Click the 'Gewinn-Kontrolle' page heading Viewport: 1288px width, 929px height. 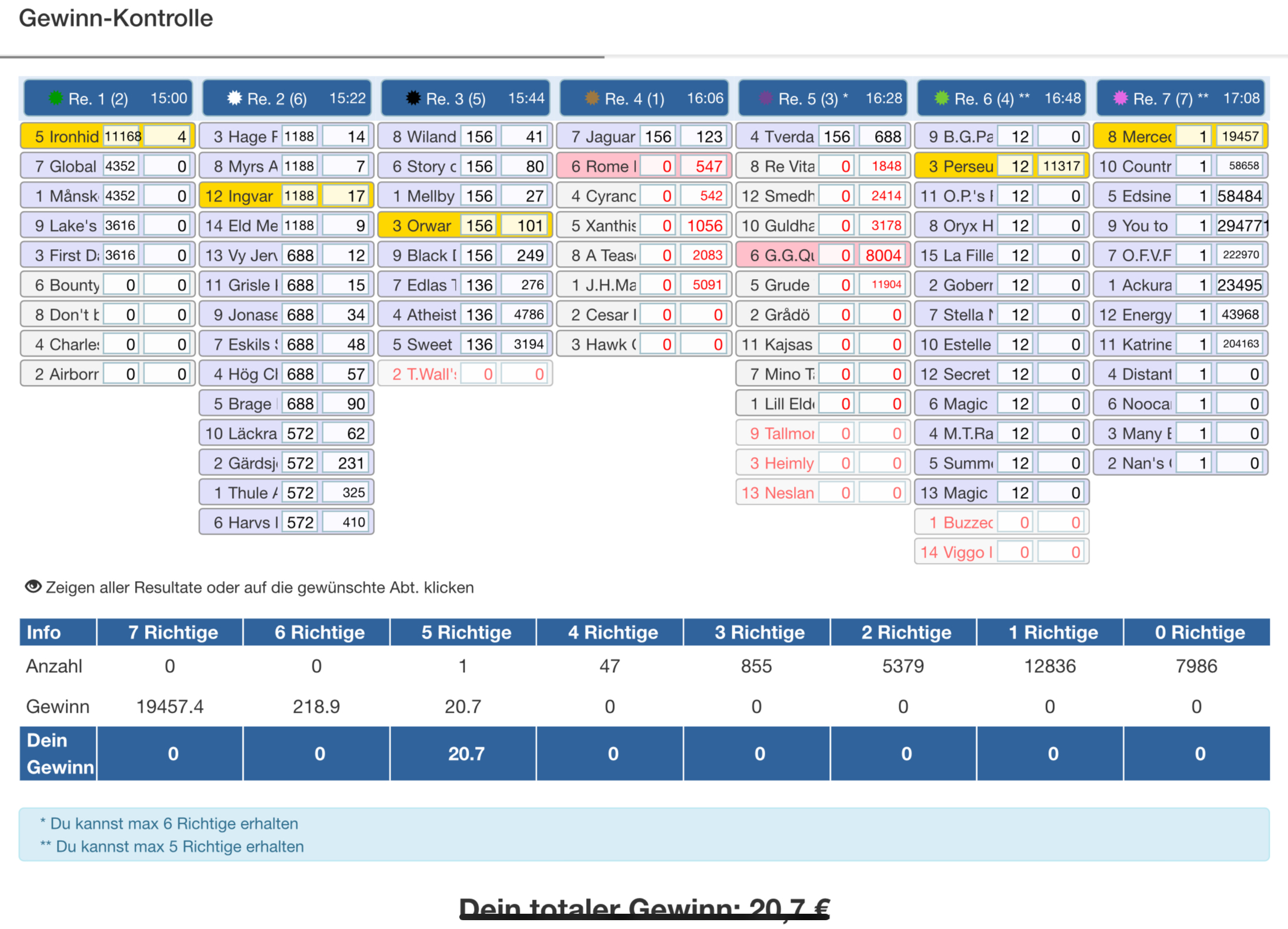[x=116, y=18]
